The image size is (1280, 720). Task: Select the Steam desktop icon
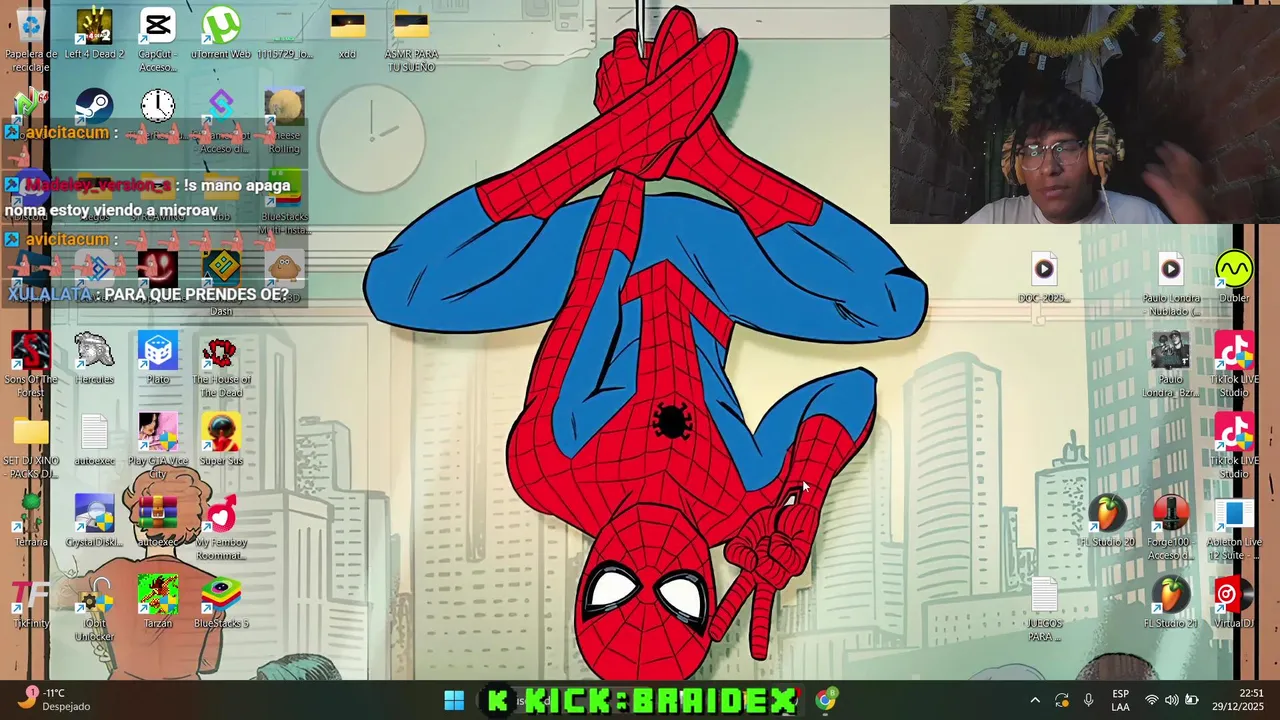point(94,106)
